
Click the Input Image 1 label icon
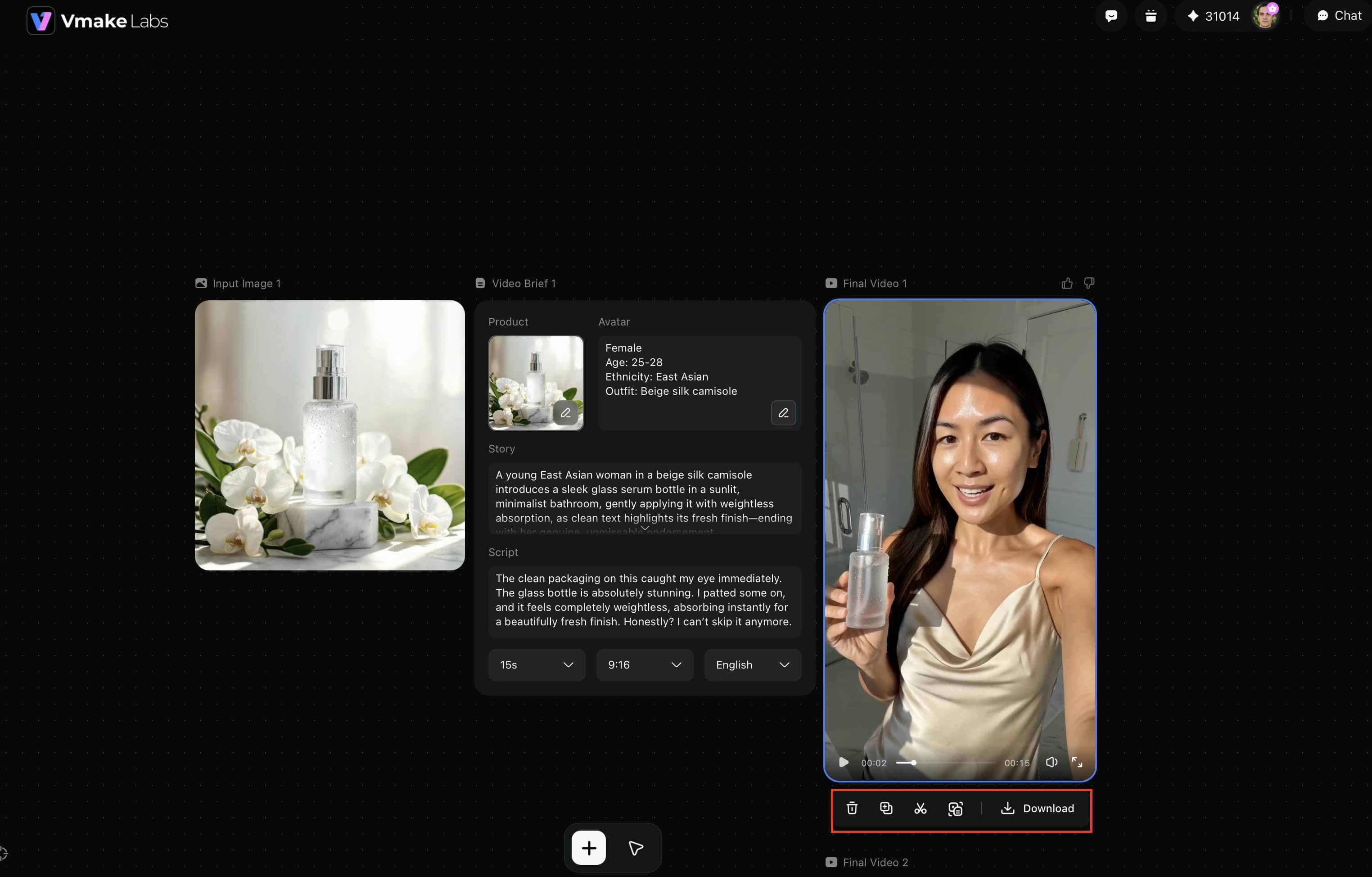[x=201, y=283]
